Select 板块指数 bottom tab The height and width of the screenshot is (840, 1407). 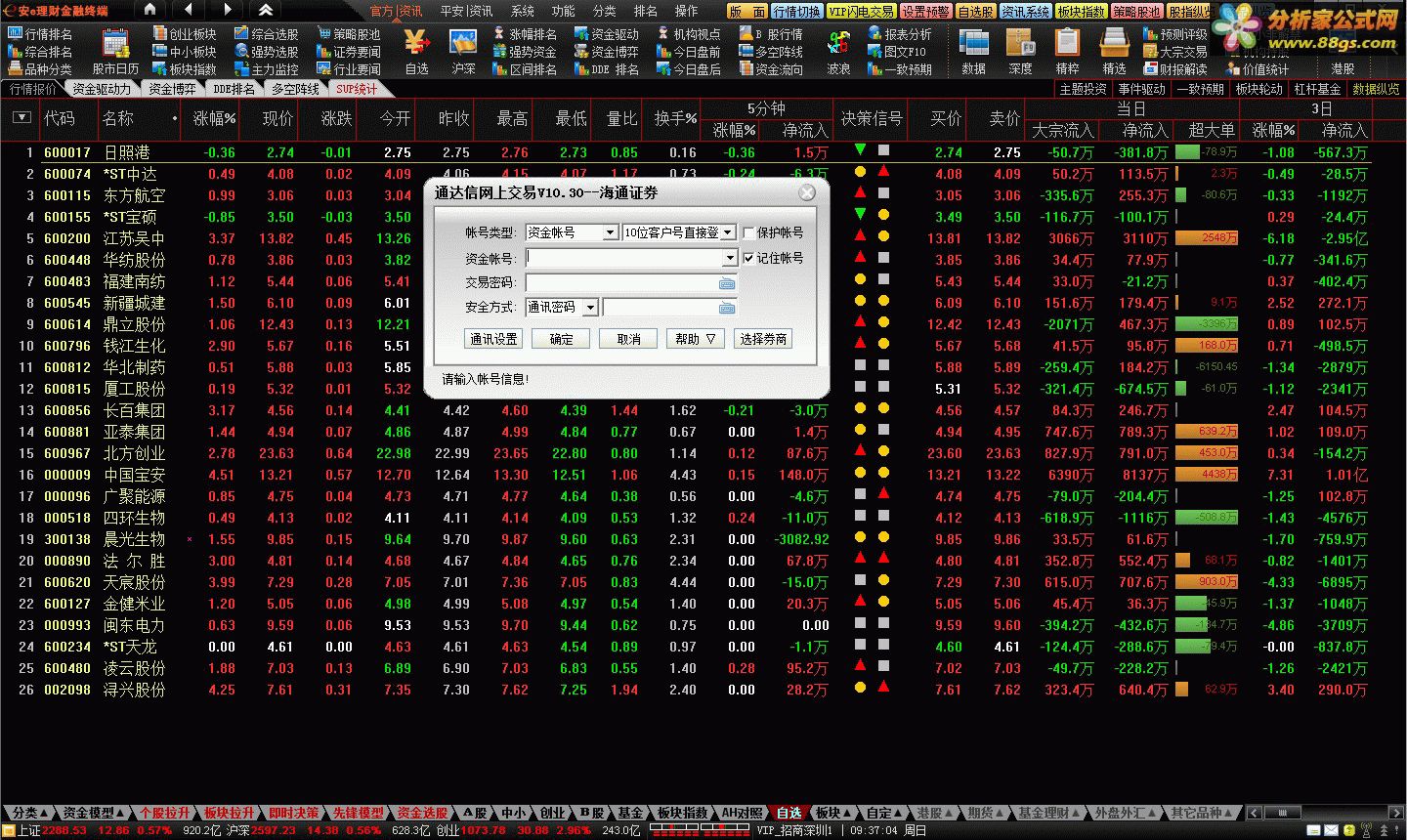pos(682,813)
